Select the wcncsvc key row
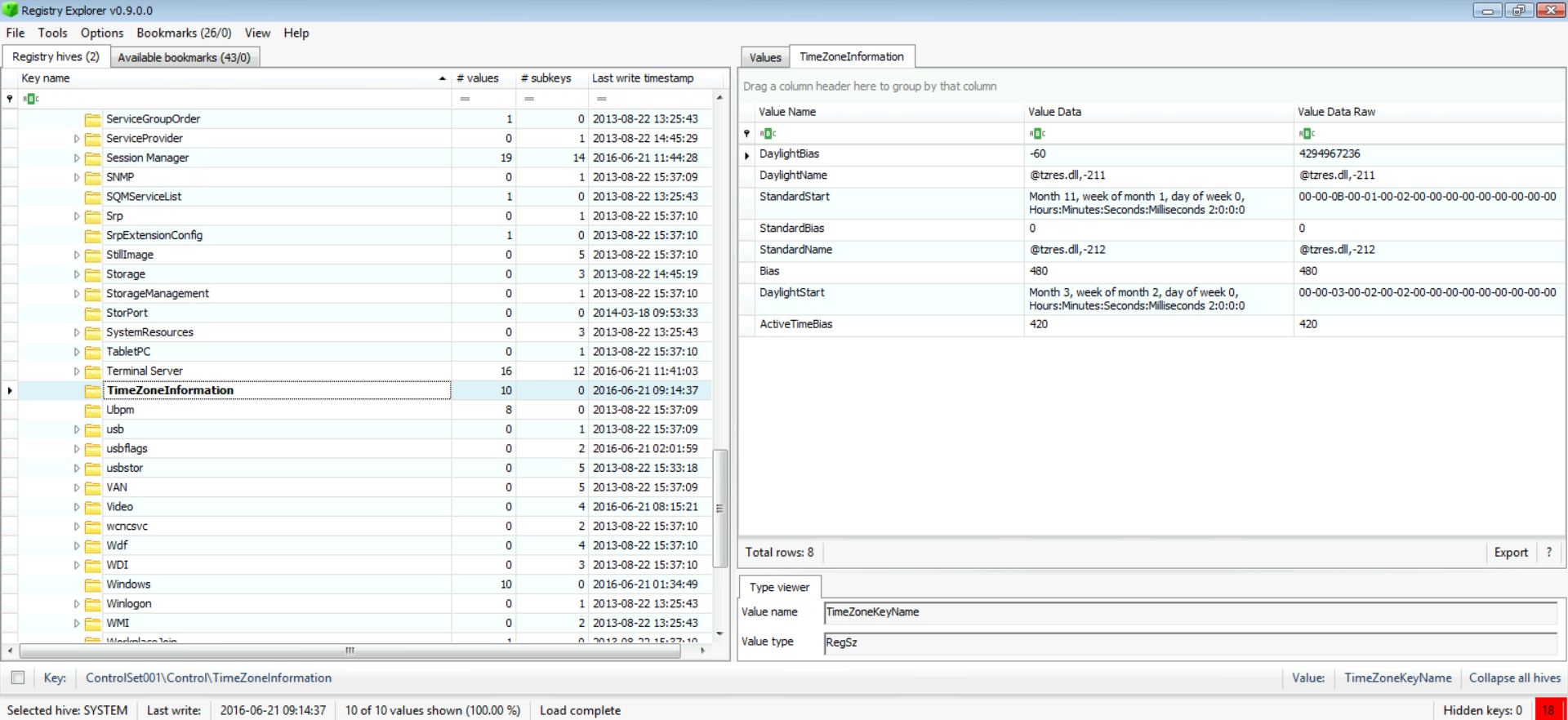Image resolution: width=1568 pixels, height=720 pixels. pos(357,527)
